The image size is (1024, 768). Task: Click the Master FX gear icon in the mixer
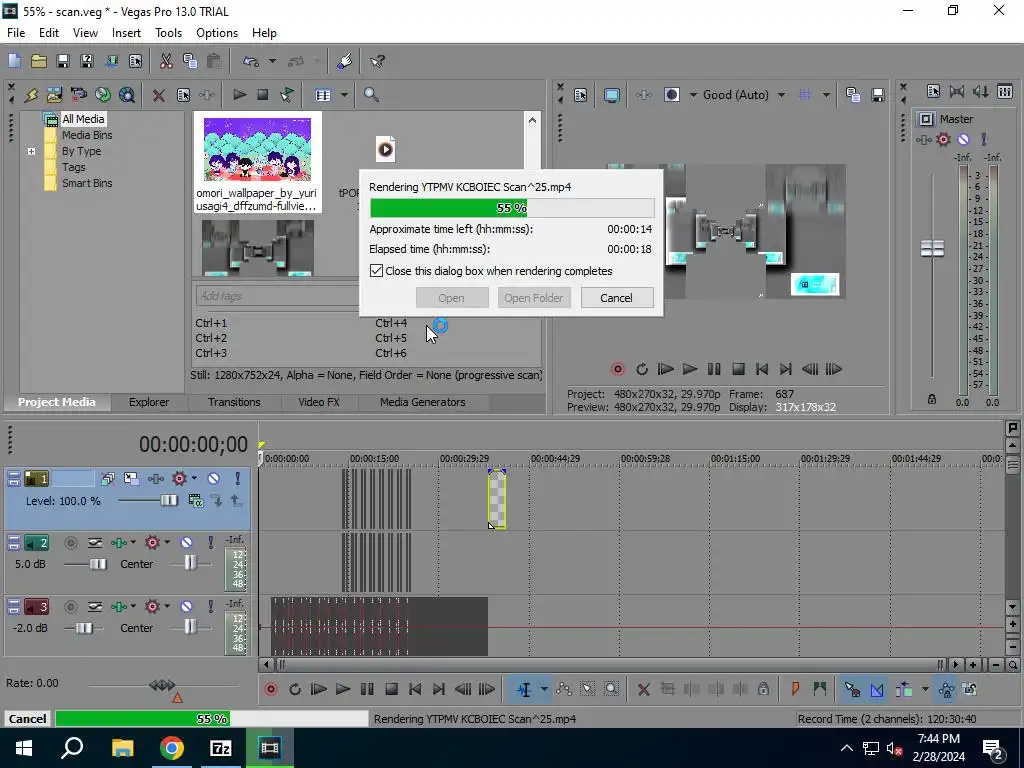pos(943,139)
